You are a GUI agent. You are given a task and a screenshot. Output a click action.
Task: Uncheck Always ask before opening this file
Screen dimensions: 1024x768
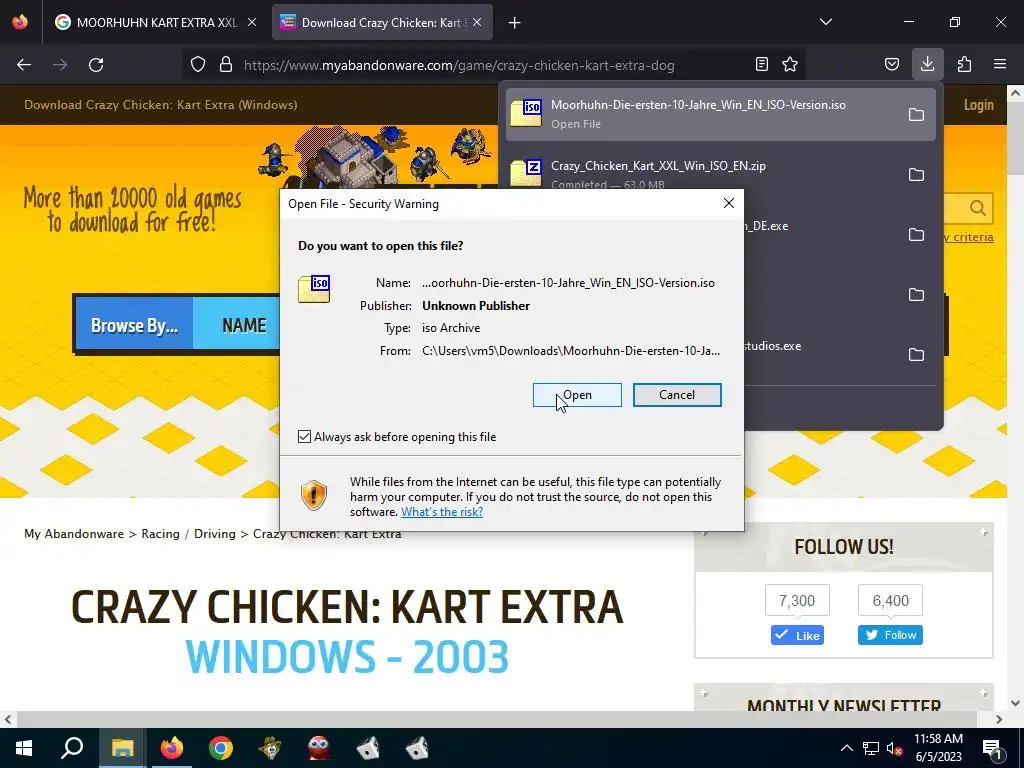[304, 436]
